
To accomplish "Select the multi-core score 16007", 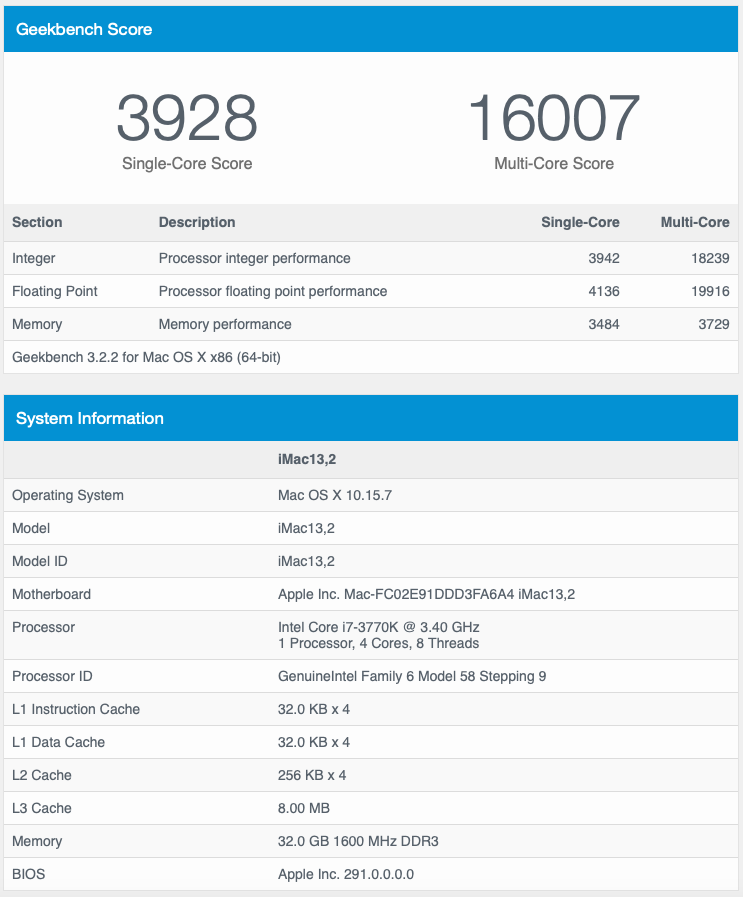I will point(554,118).
